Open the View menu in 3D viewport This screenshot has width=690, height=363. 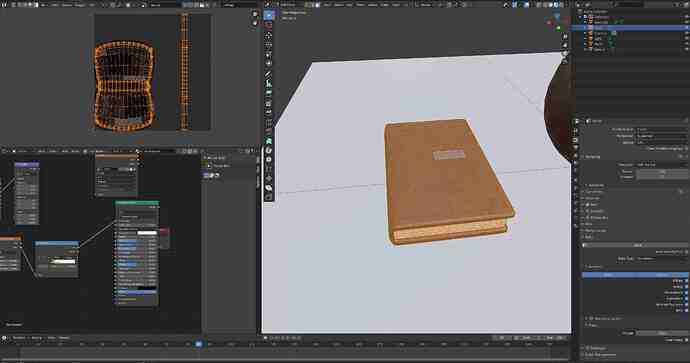click(327, 5)
